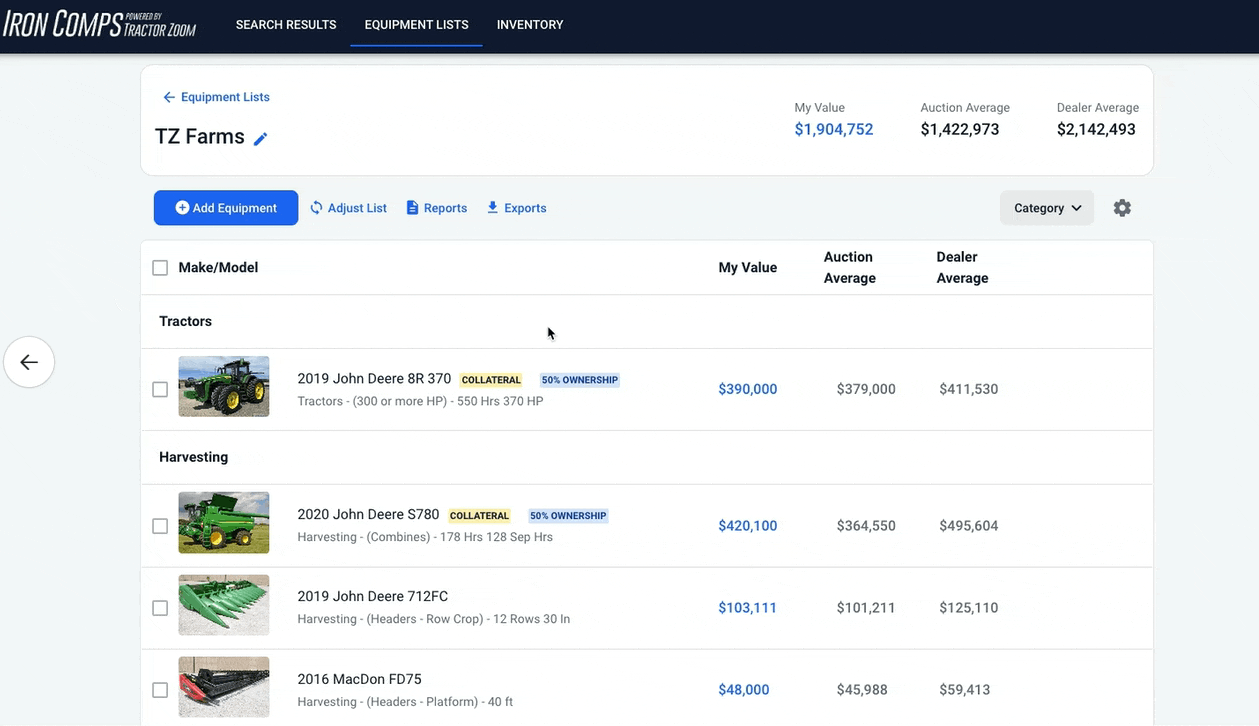Open the Search Results tab

click(x=286, y=25)
